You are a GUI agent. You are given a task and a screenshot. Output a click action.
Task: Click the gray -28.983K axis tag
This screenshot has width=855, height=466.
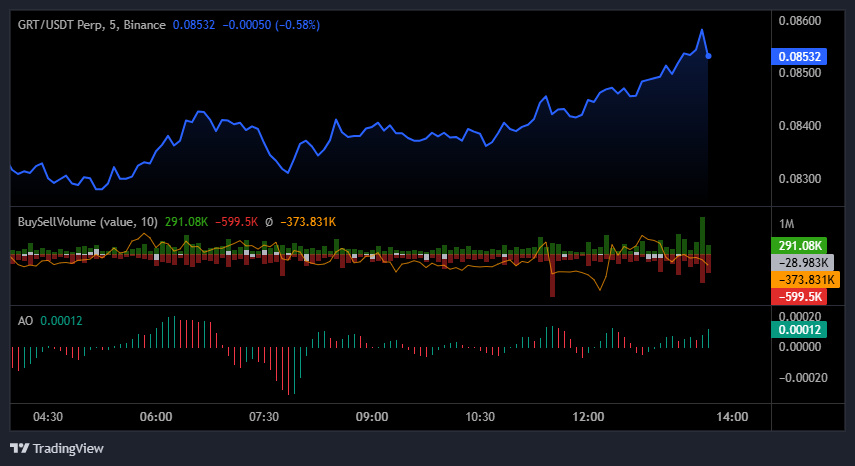pyautogui.click(x=801, y=262)
